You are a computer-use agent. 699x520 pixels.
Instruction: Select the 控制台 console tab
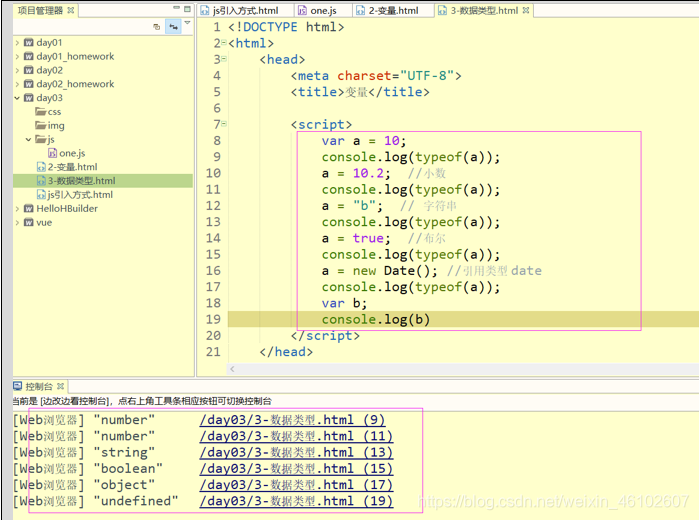pos(39,387)
